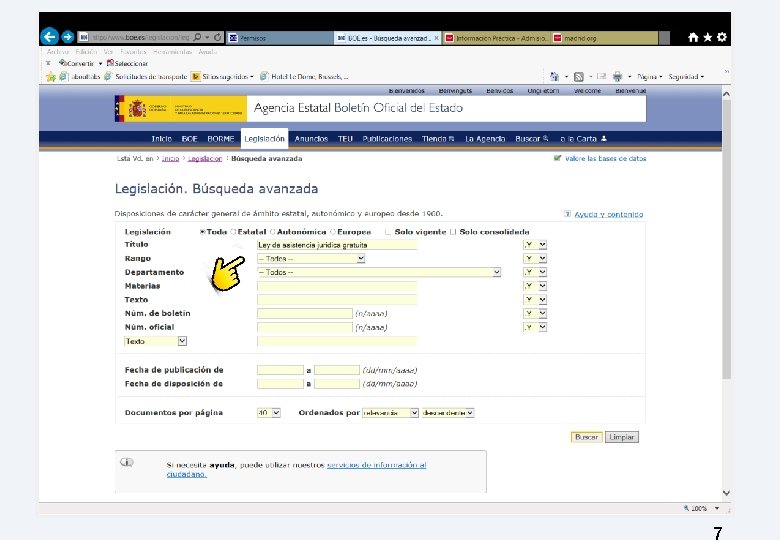Open the Y operator dropdown for Materias
The width and height of the screenshot is (780, 540).
point(535,286)
